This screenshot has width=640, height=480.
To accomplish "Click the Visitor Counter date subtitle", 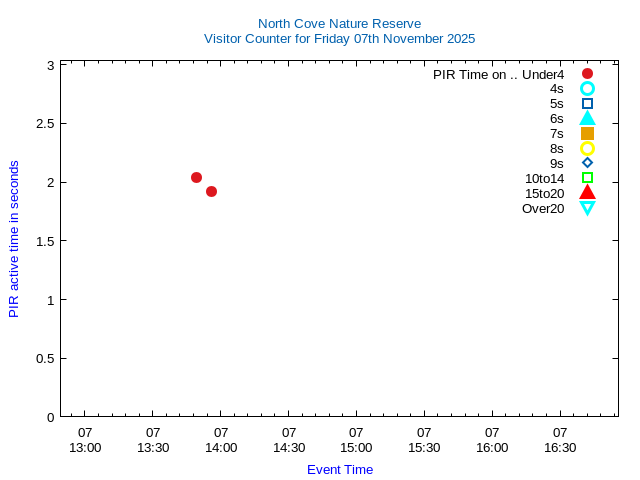I will coord(339,39).
